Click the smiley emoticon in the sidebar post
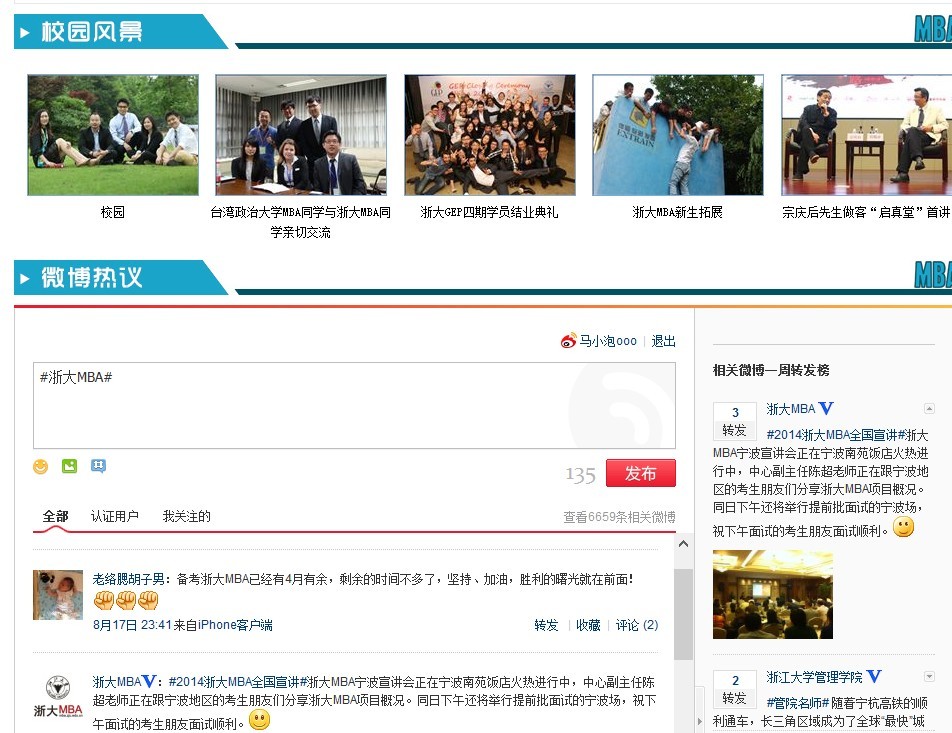This screenshot has height=733, width=952. pos(903,527)
